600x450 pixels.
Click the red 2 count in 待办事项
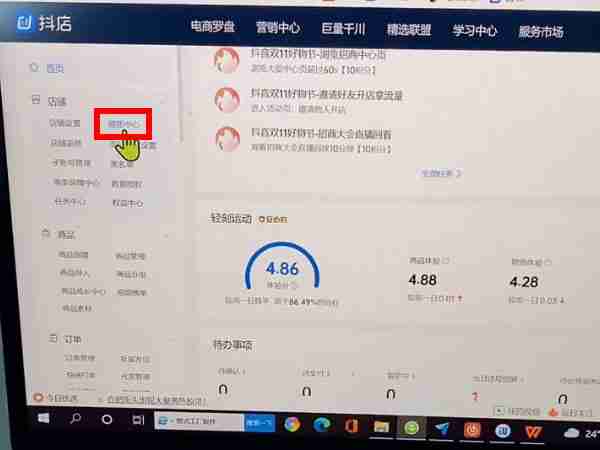(475, 396)
